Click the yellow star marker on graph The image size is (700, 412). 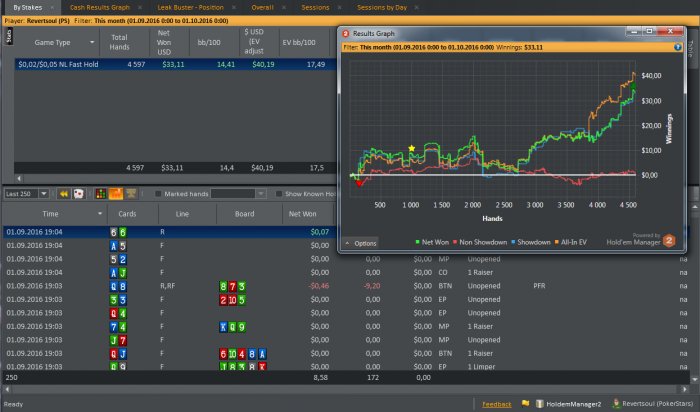pyautogui.click(x=412, y=149)
